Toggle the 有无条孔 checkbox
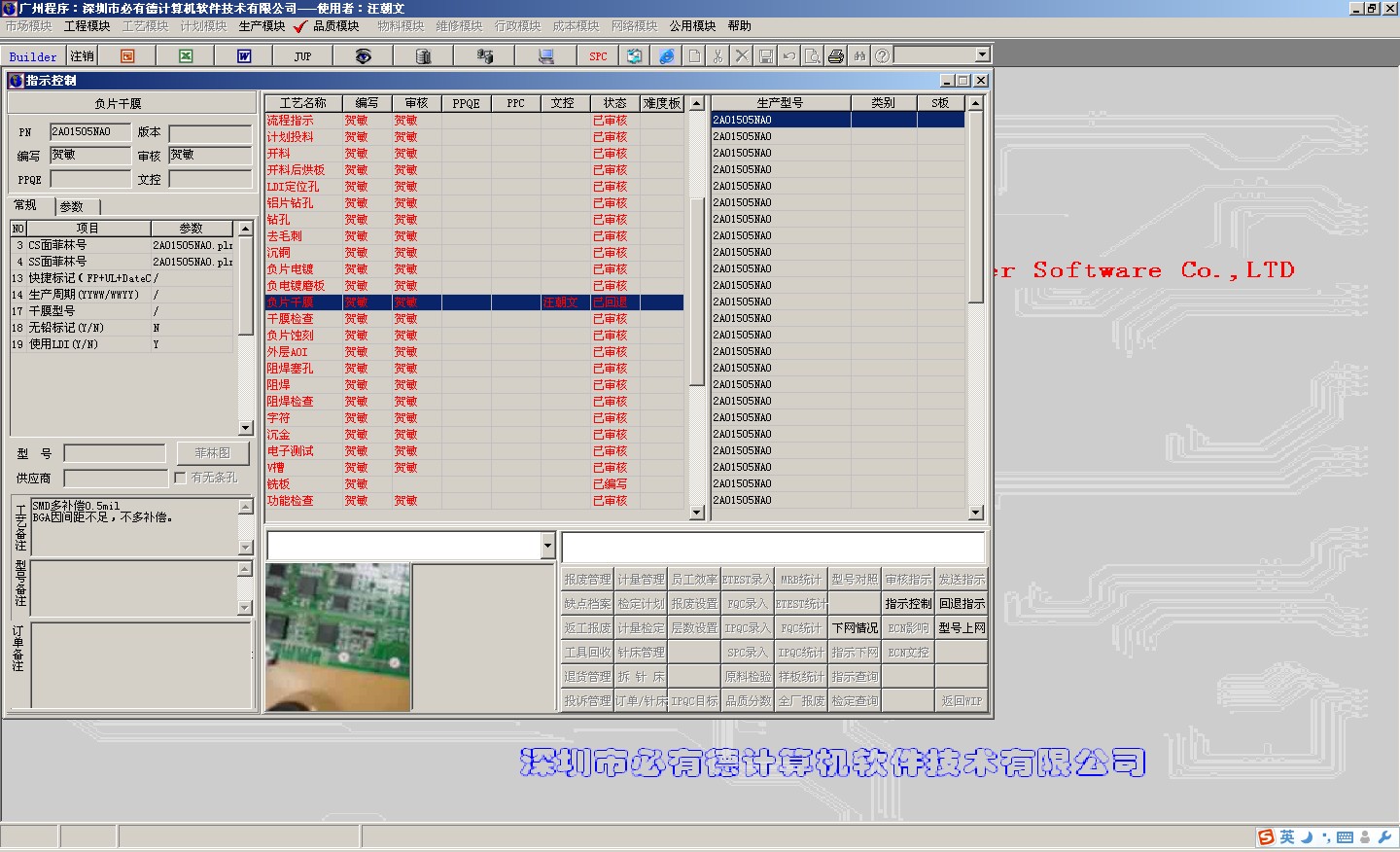1400x852 pixels. [180, 478]
